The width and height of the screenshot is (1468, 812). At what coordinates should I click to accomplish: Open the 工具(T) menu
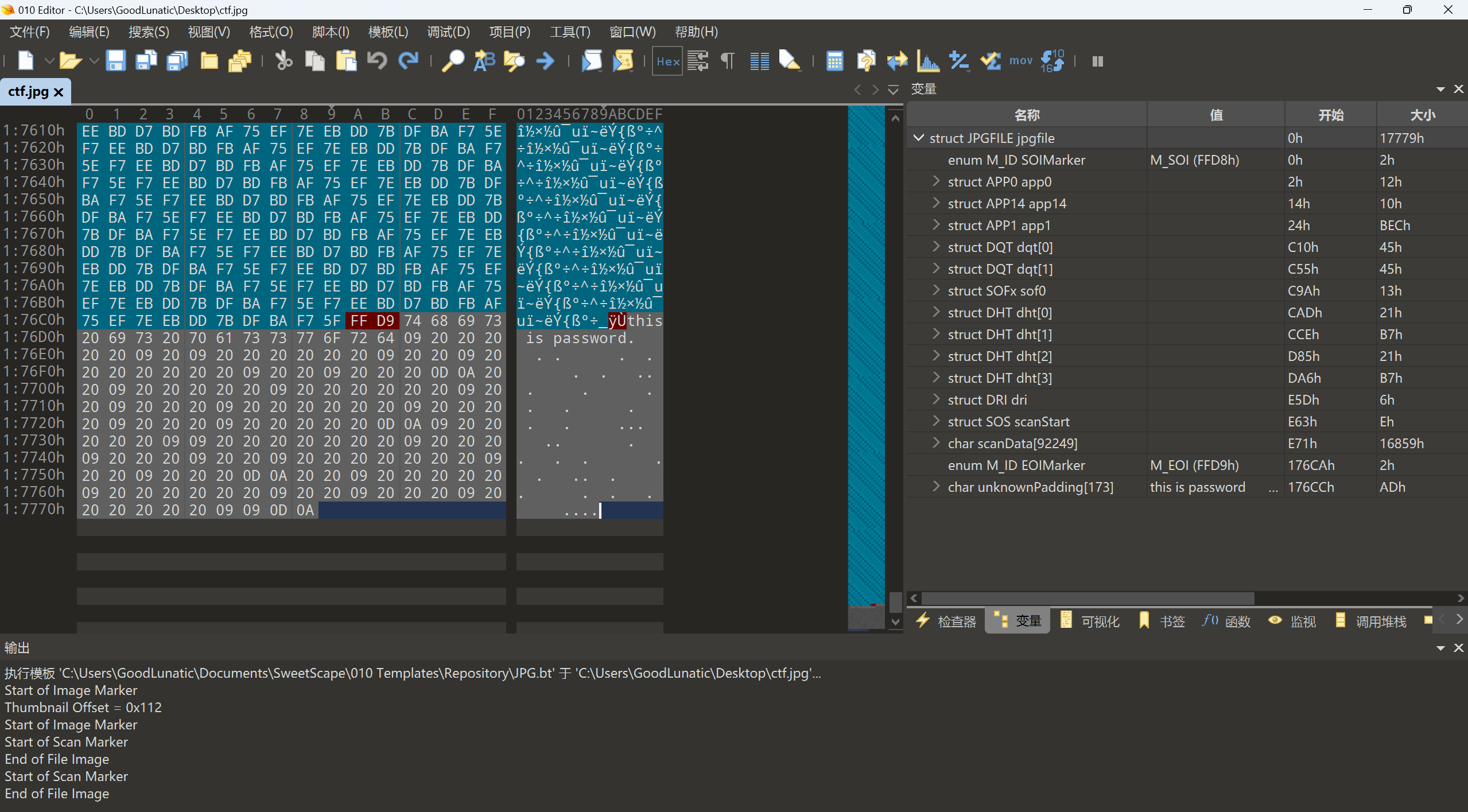570,32
